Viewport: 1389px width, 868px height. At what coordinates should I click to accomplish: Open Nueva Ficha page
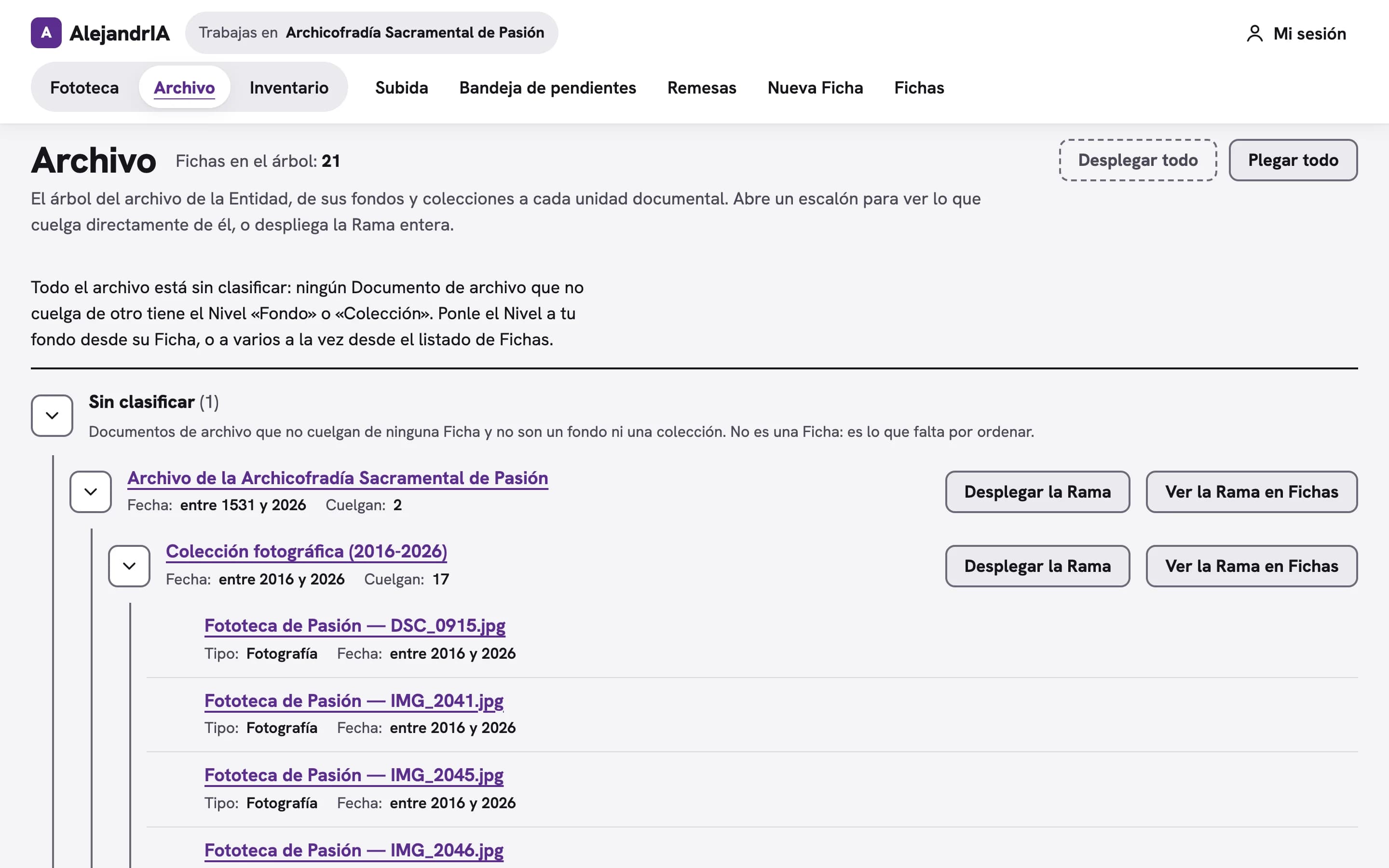815,87
